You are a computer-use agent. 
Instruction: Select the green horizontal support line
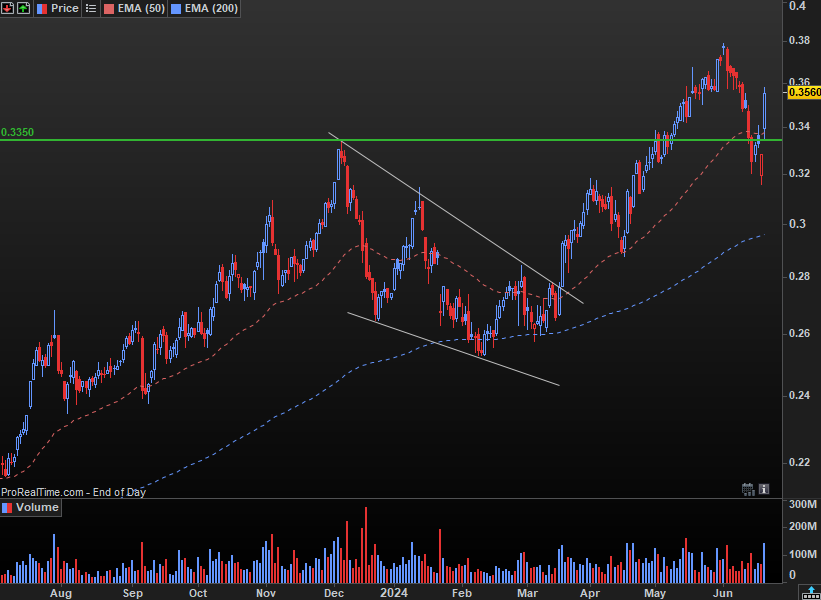(391, 140)
